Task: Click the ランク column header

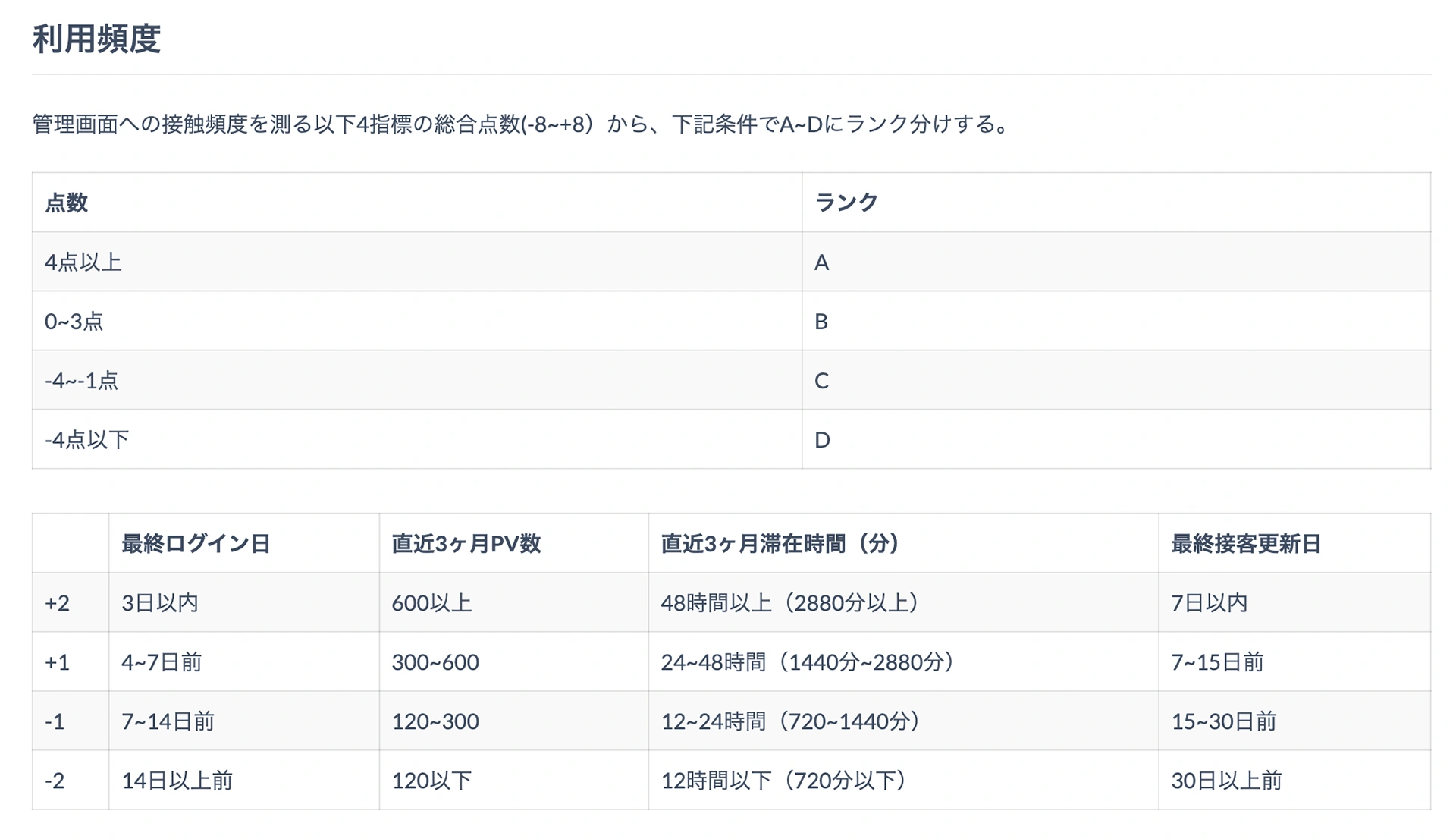Action: 1116,203
